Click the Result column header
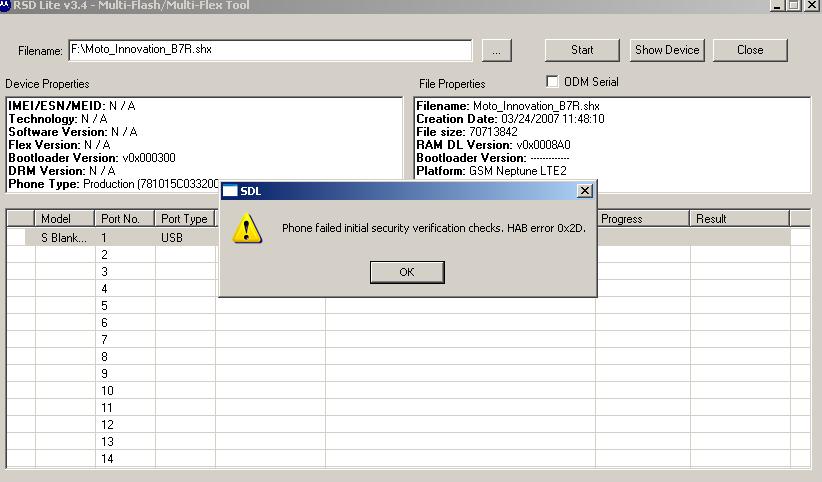 click(739, 219)
